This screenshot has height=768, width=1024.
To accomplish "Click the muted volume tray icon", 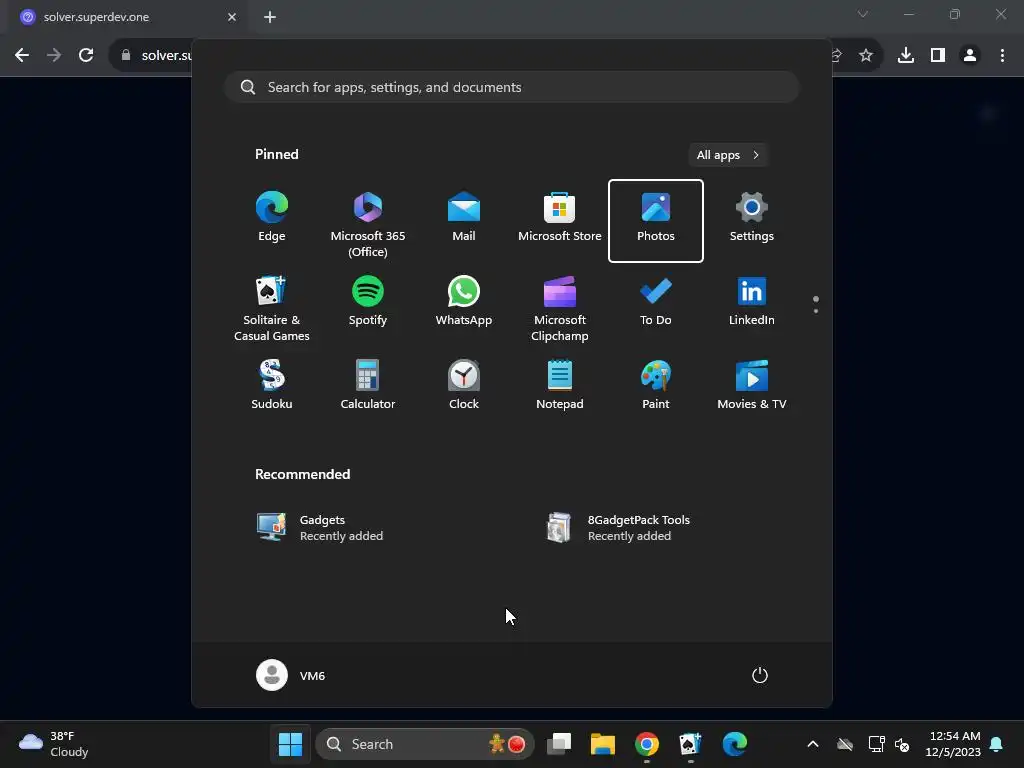I will tap(903, 744).
